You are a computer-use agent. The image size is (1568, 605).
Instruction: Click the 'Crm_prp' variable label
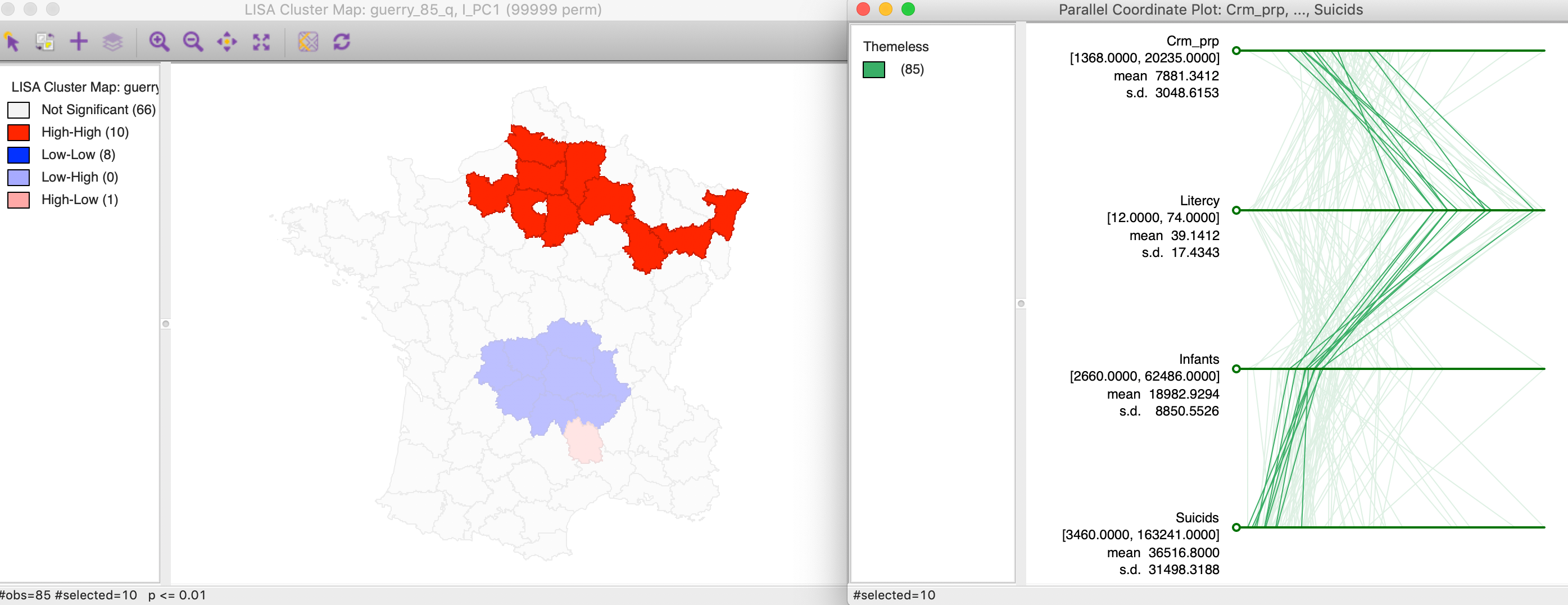(1193, 42)
